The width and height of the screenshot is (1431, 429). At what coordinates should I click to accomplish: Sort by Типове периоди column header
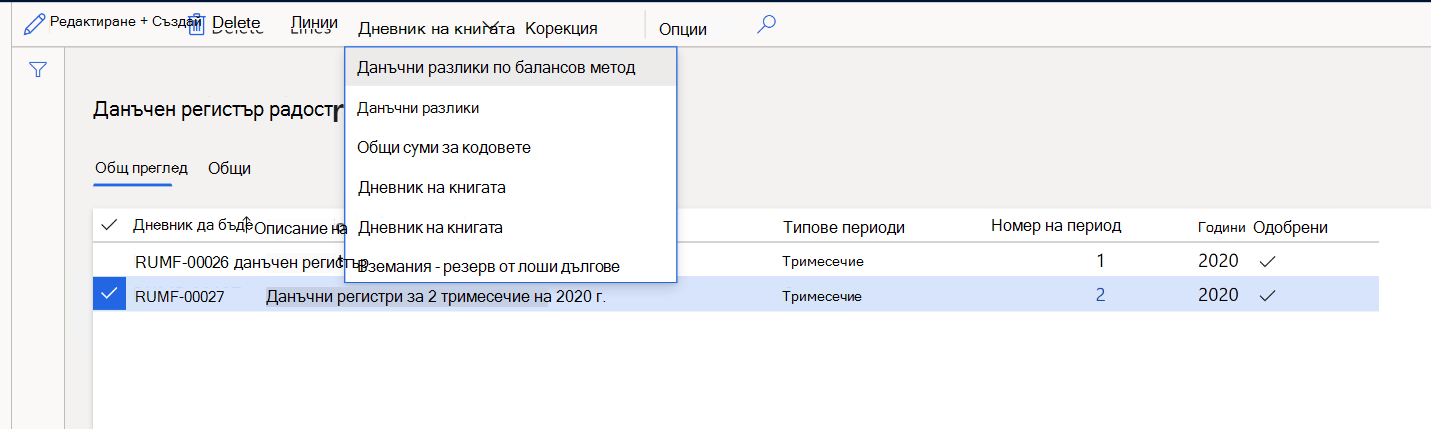pyautogui.click(x=844, y=227)
